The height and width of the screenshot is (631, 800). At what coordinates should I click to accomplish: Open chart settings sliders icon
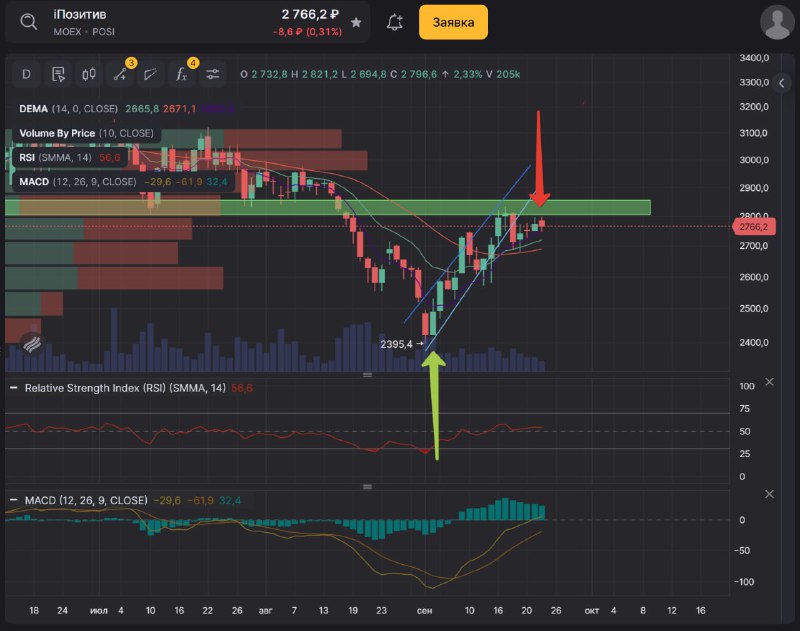click(212, 74)
